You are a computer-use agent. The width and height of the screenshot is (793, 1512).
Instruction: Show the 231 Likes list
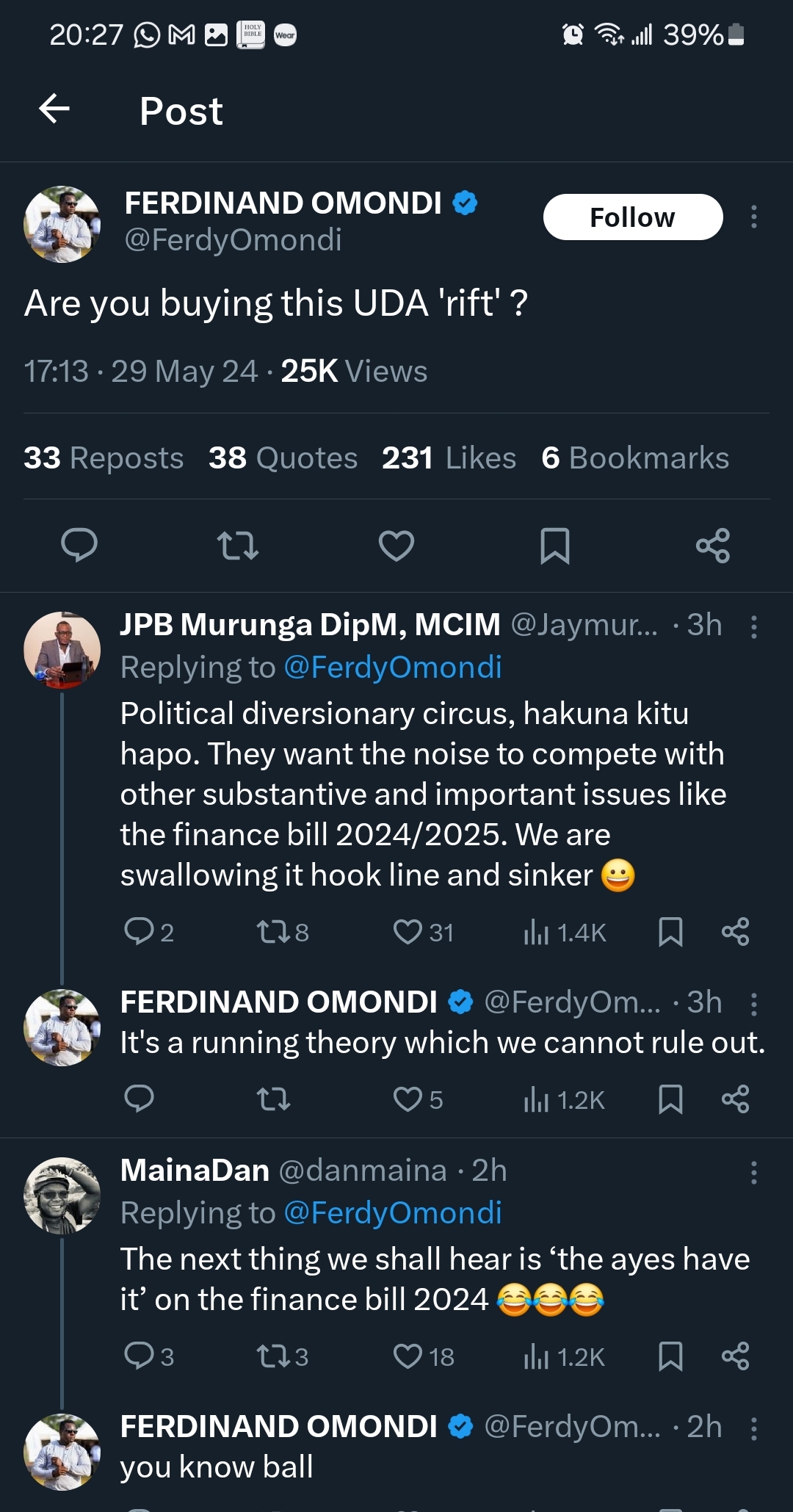pos(449,457)
